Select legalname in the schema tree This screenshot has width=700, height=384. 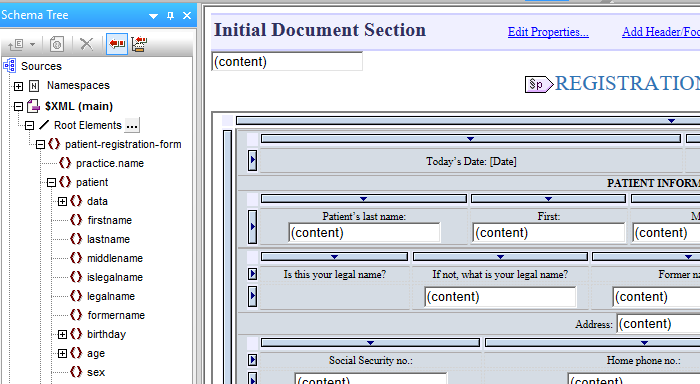[x=111, y=296]
